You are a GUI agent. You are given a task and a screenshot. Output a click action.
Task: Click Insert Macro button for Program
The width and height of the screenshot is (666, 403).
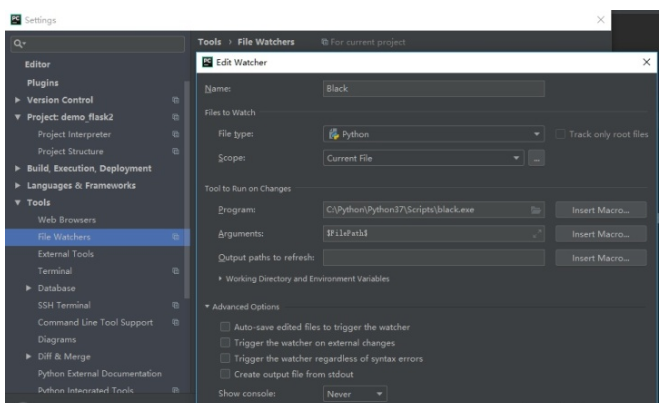(601, 210)
